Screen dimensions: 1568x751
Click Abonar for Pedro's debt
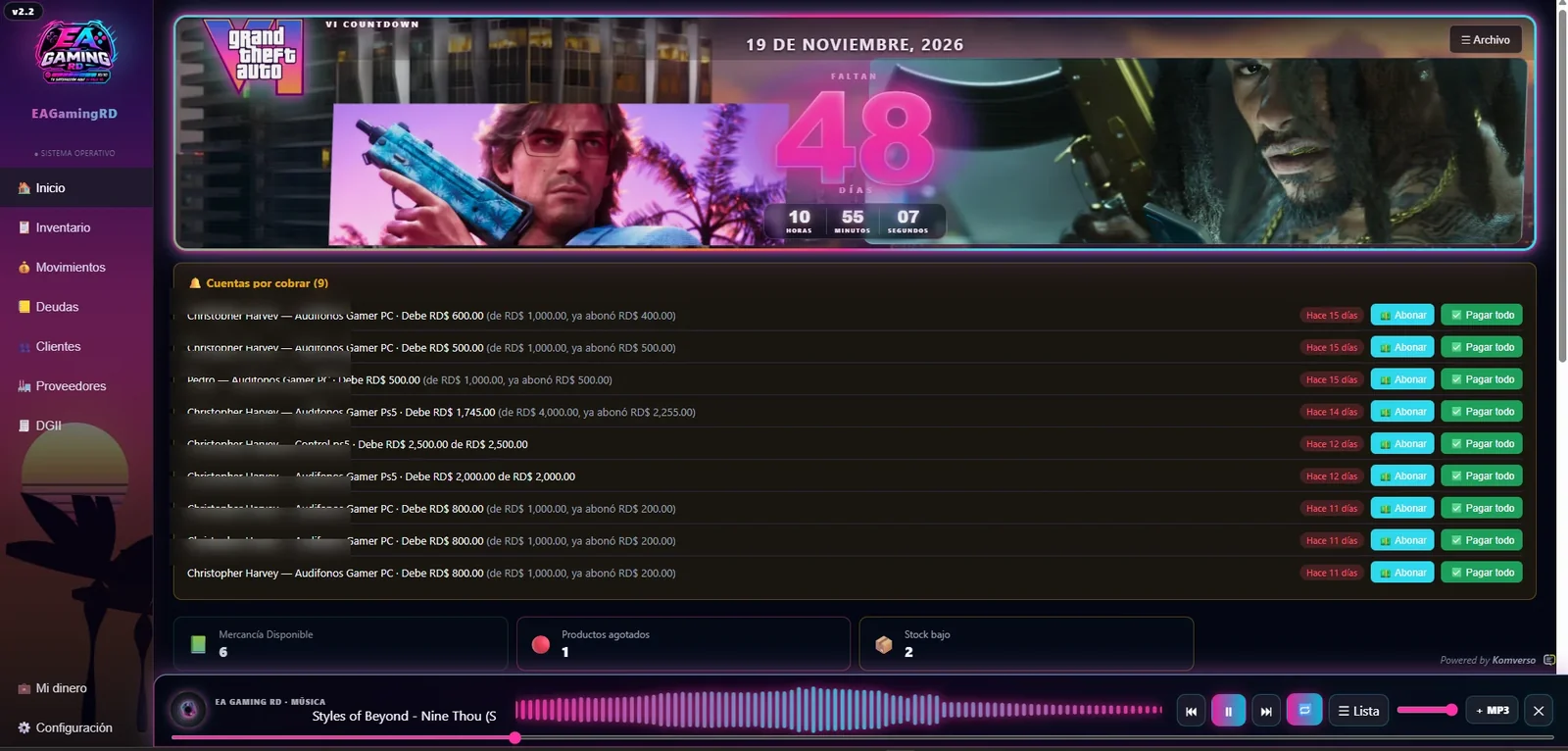1402,379
